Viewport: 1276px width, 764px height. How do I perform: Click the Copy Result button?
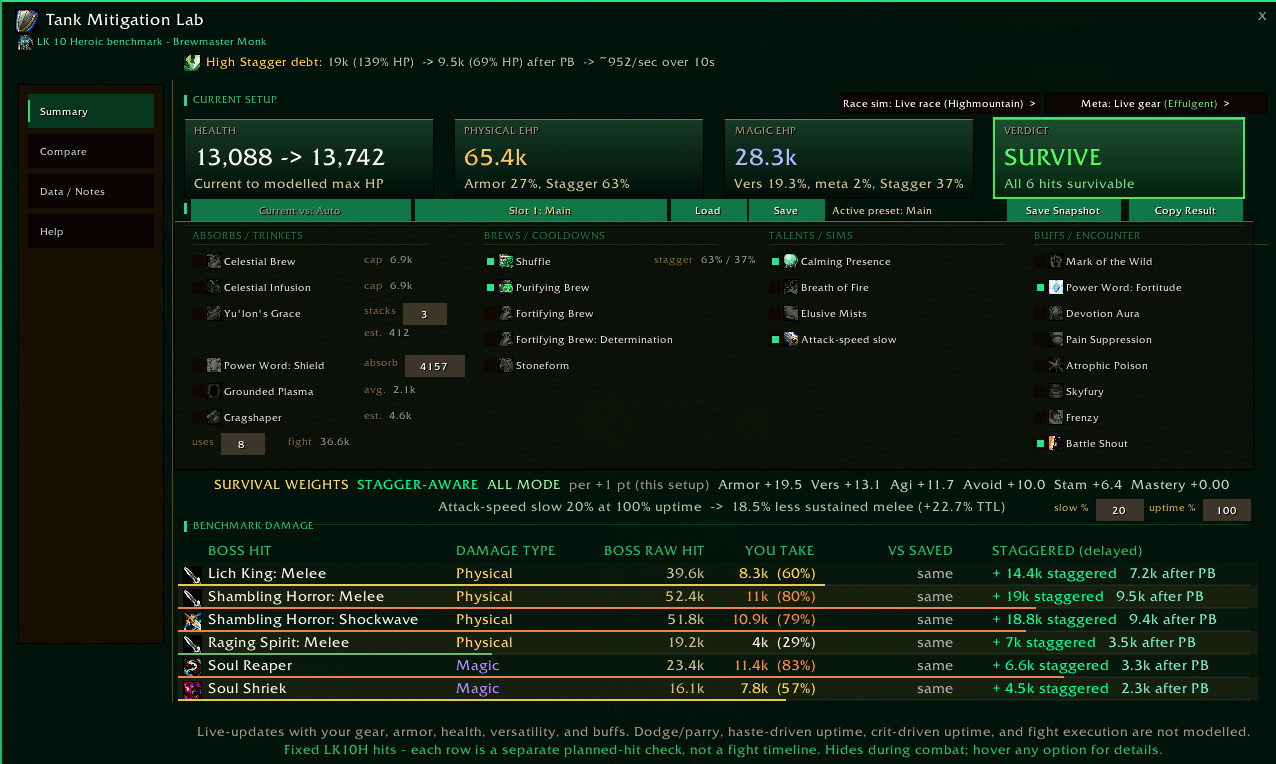point(1186,210)
